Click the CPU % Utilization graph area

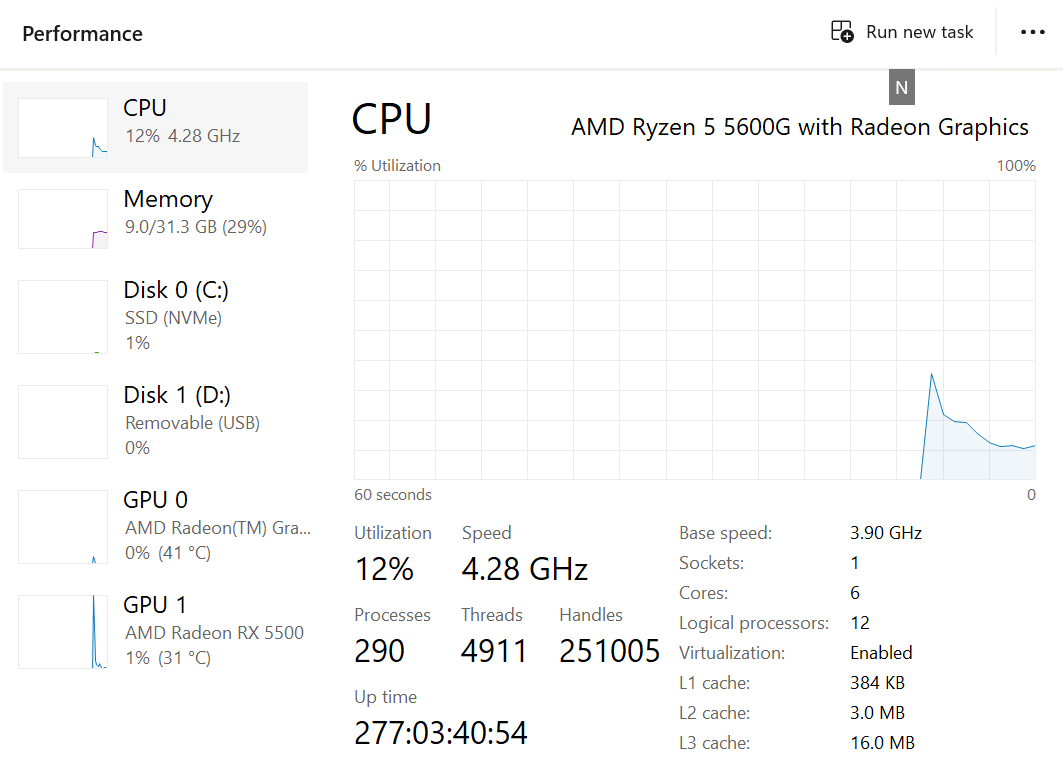pyautogui.click(x=695, y=330)
